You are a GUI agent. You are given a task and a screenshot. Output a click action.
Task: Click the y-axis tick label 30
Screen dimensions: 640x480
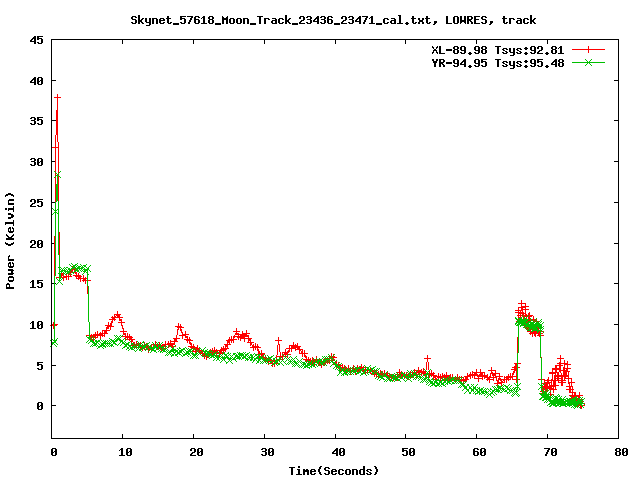(36, 162)
